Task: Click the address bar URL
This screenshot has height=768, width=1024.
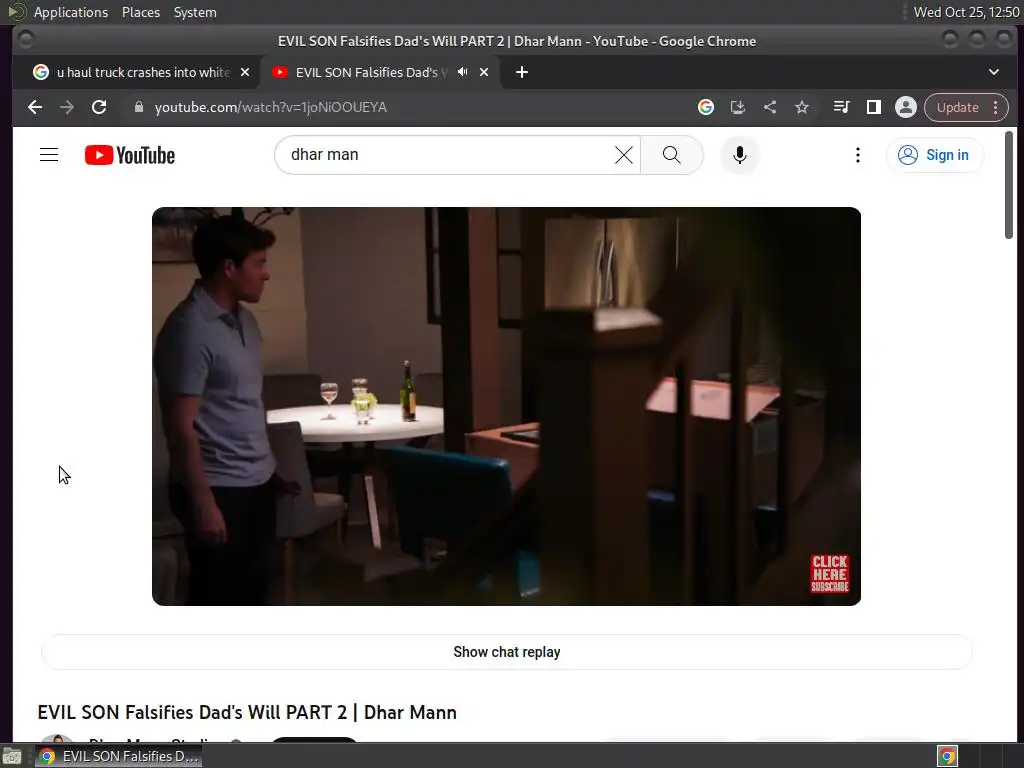Action: click(270, 107)
